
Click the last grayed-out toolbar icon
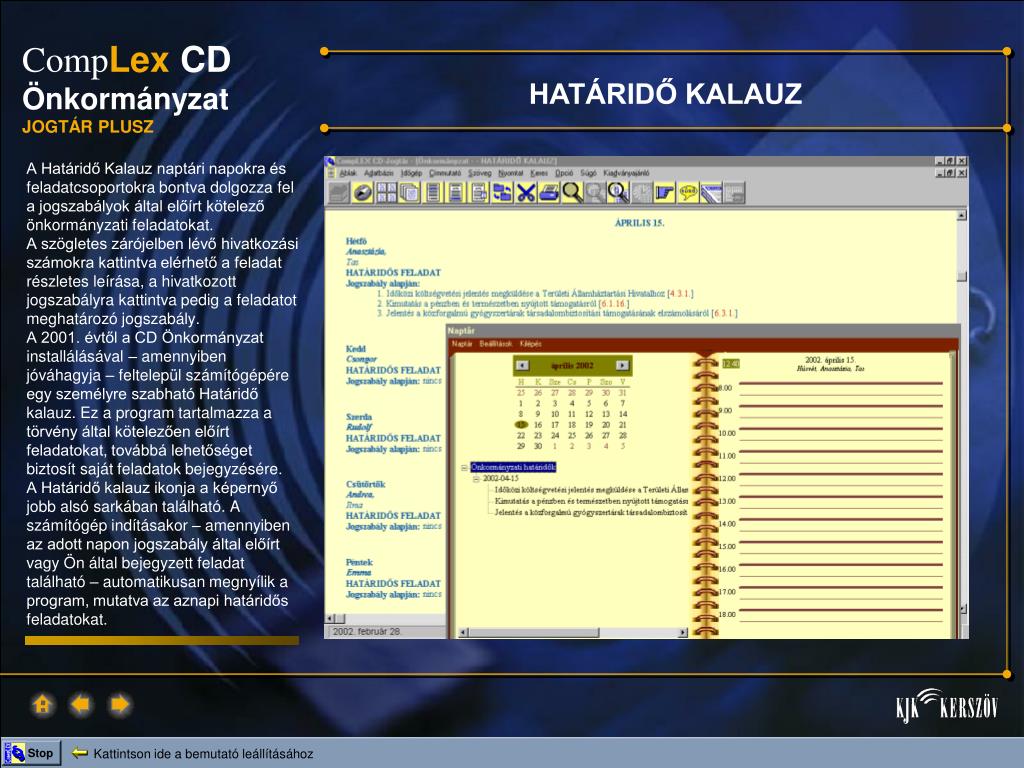734,193
